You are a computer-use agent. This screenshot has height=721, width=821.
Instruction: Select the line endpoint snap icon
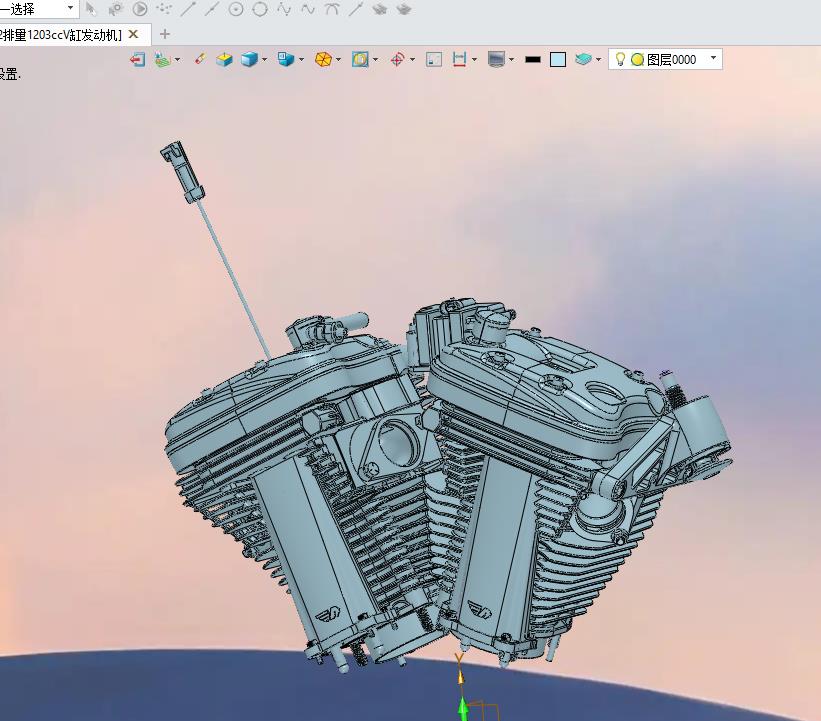(x=187, y=9)
